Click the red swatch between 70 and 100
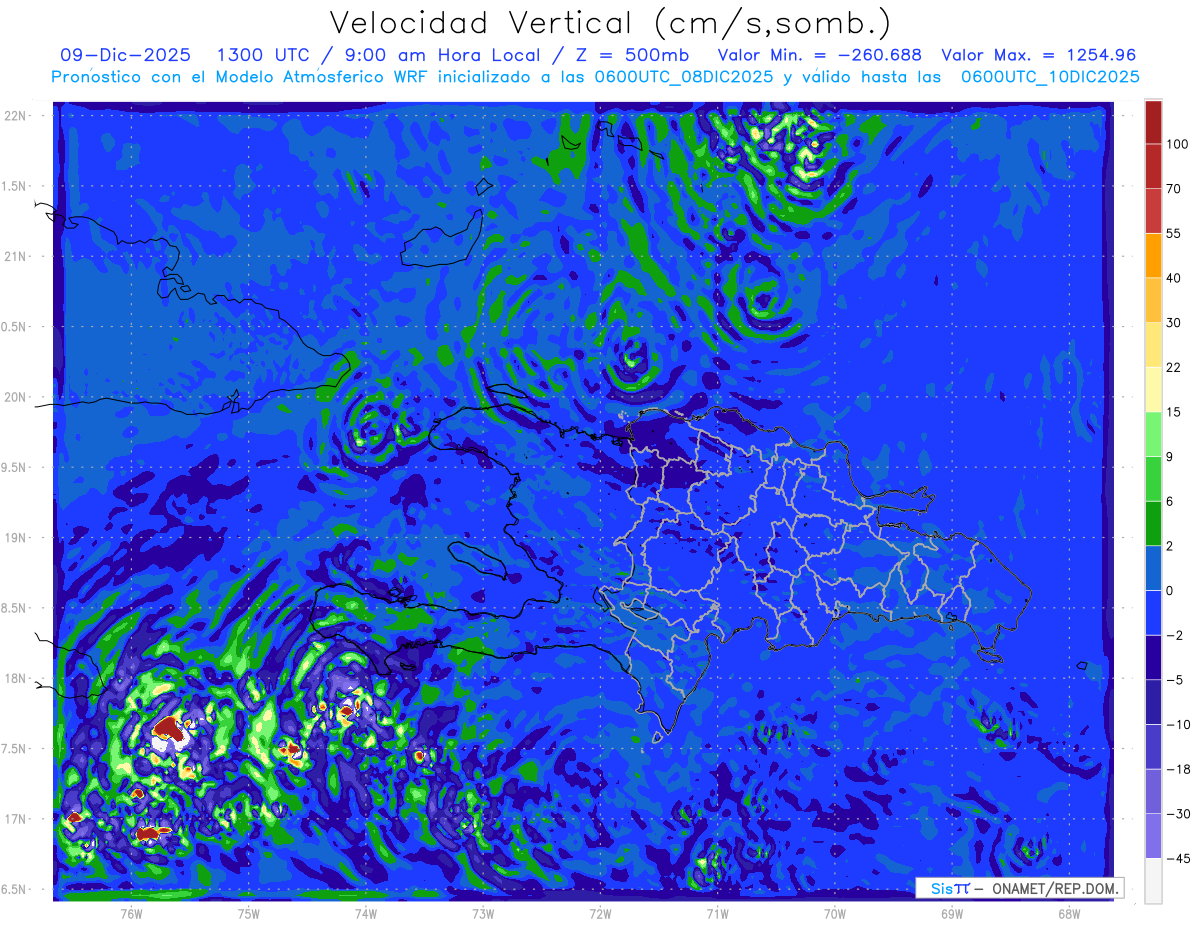 click(x=1153, y=166)
